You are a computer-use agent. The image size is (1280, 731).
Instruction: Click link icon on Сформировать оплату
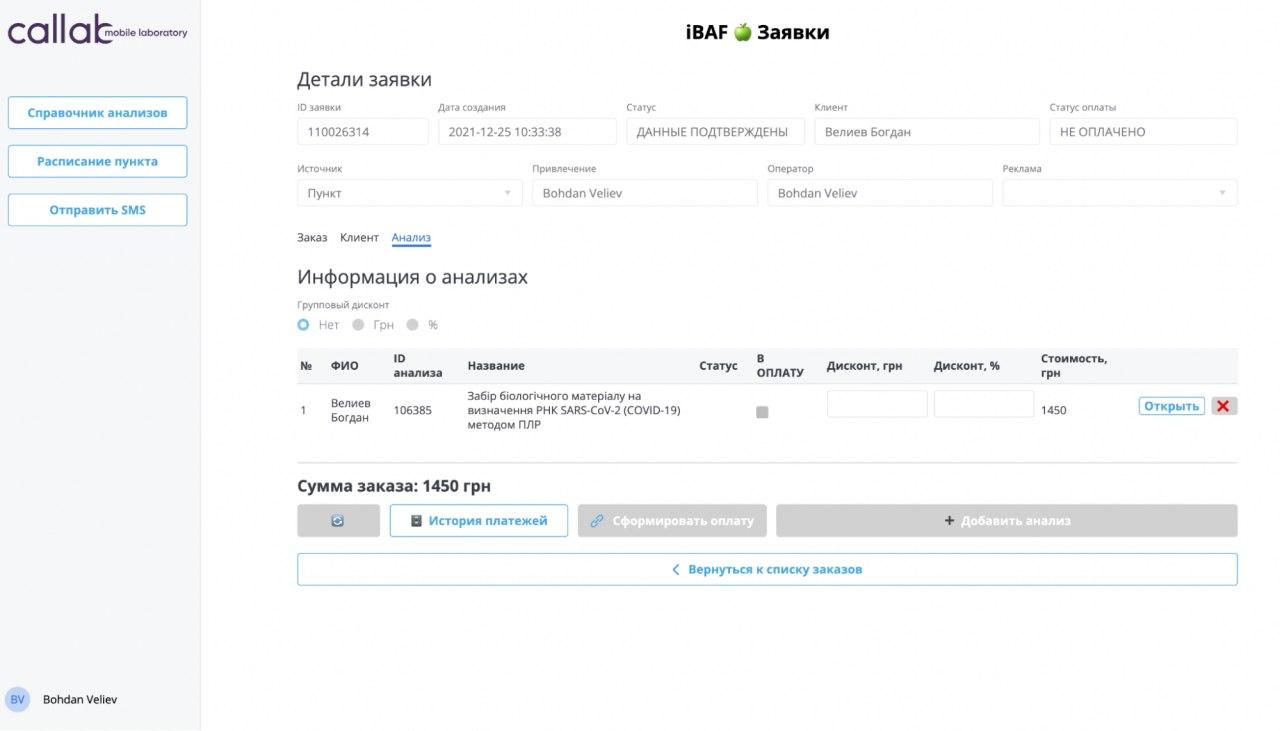pos(597,521)
